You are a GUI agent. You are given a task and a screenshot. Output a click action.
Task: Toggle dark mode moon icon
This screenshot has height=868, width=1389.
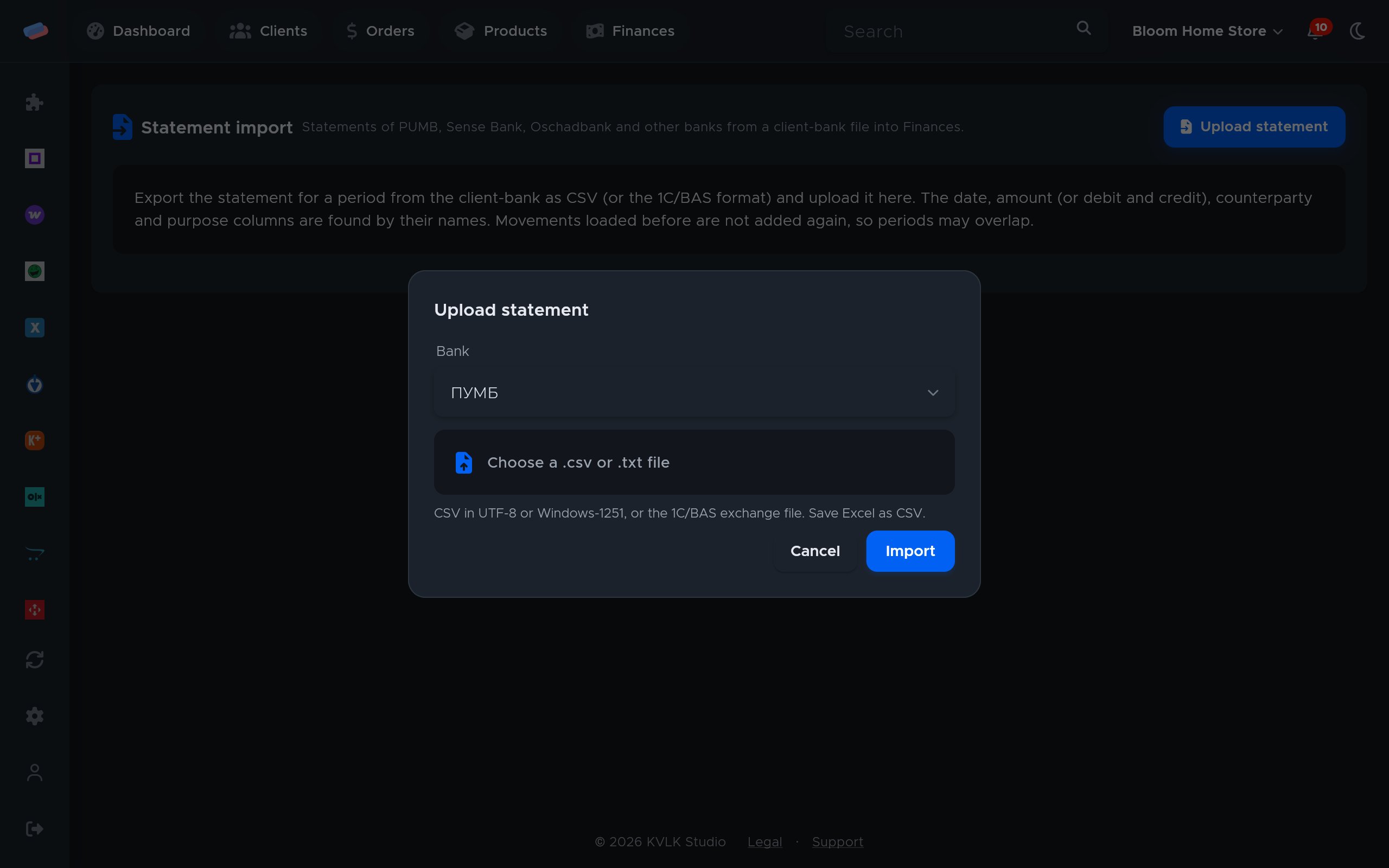coord(1358,31)
